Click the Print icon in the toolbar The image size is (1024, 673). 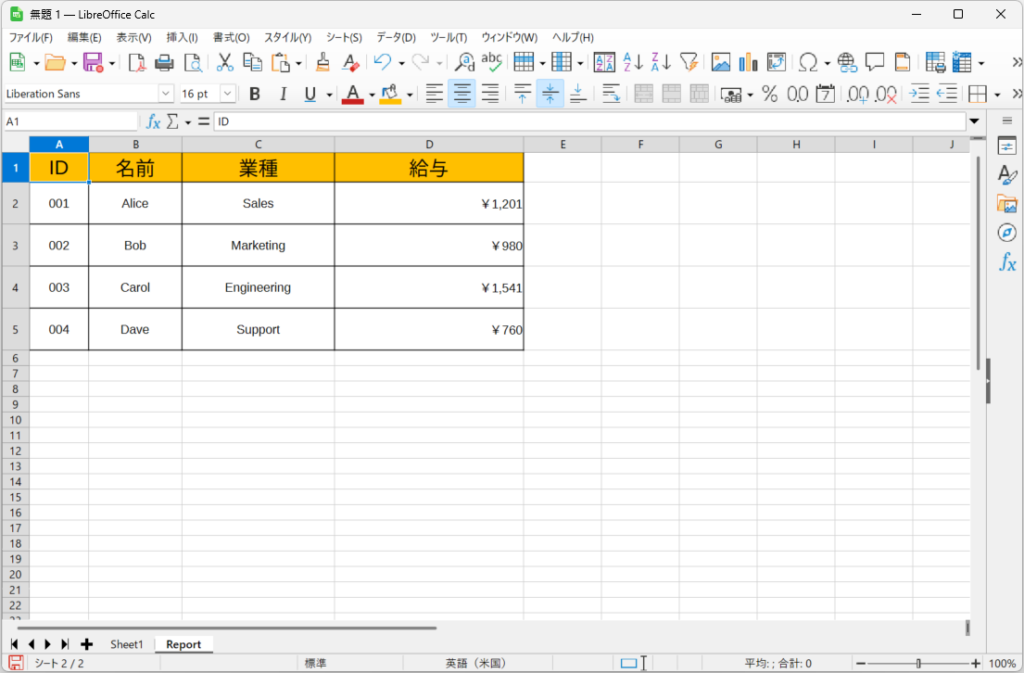tap(164, 62)
